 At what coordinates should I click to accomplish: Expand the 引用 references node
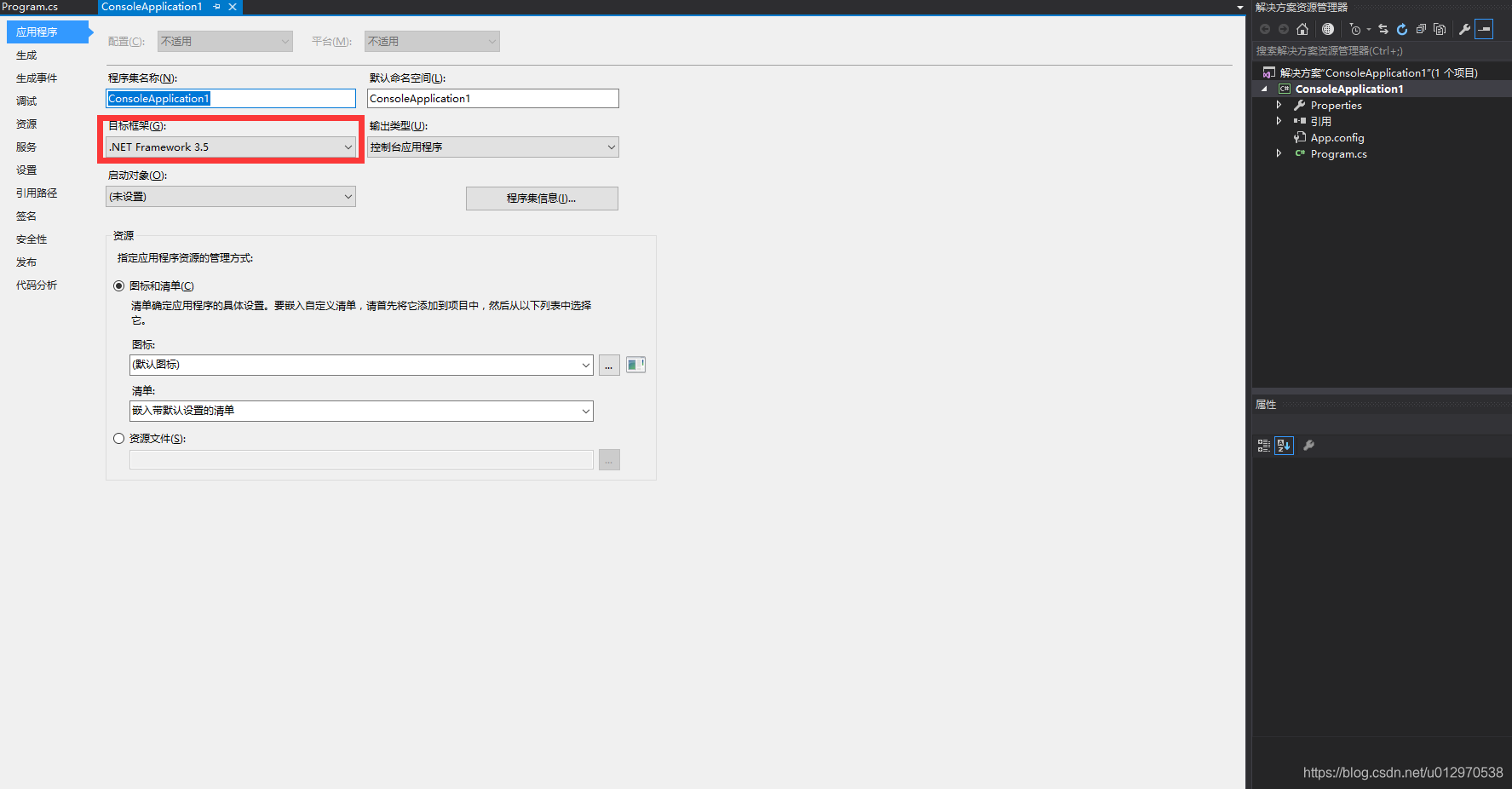point(1279,121)
